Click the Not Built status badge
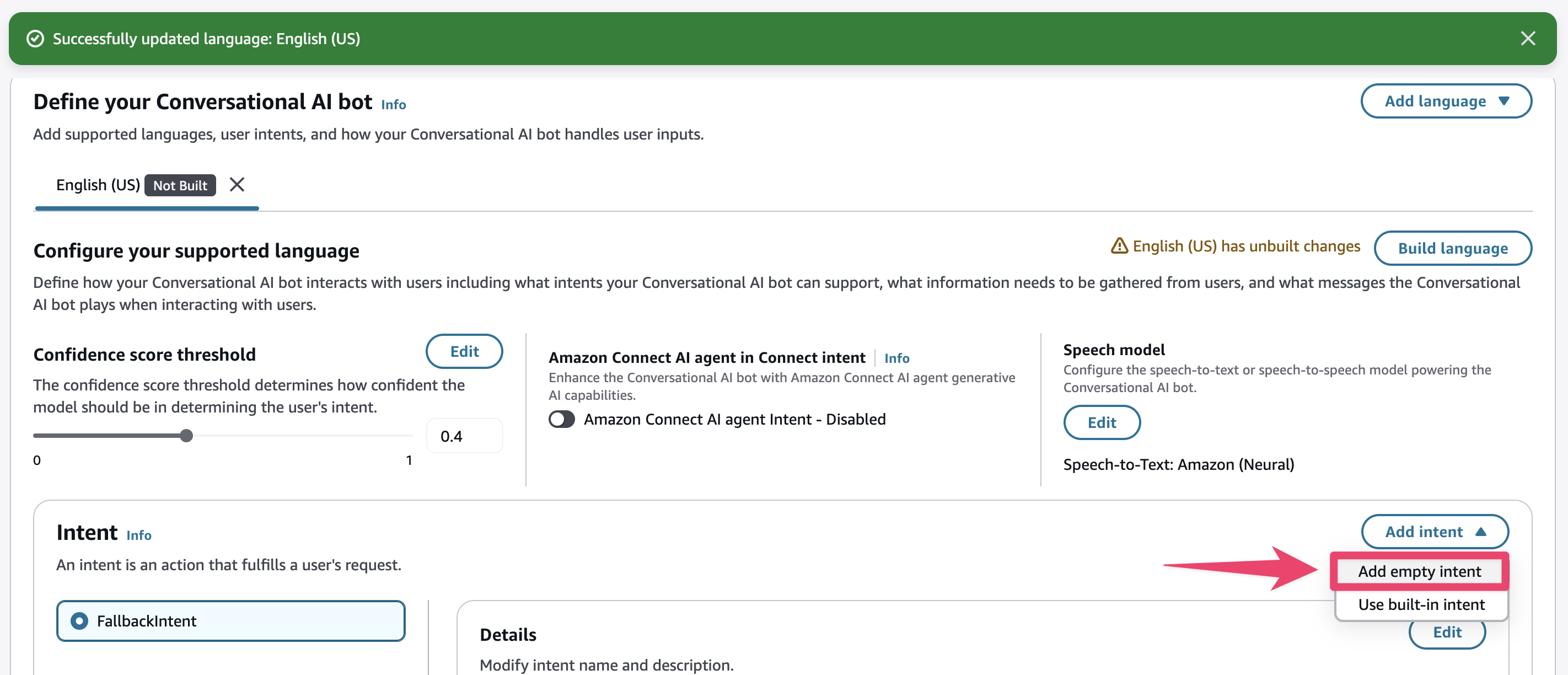 click(180, 186)
